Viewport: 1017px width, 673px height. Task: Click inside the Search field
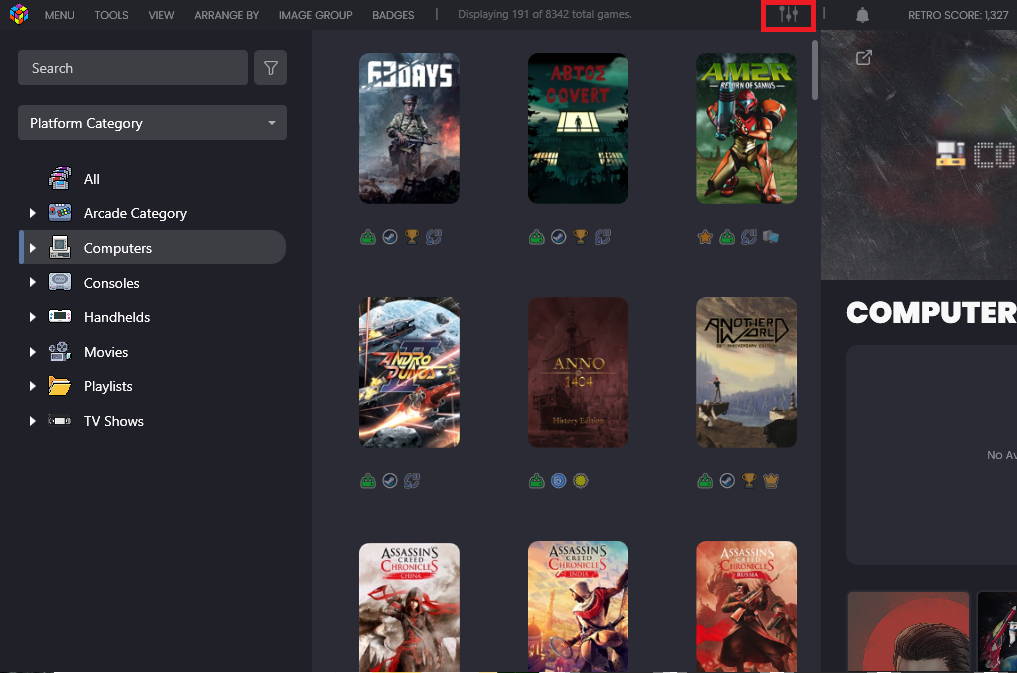[133, 67]
